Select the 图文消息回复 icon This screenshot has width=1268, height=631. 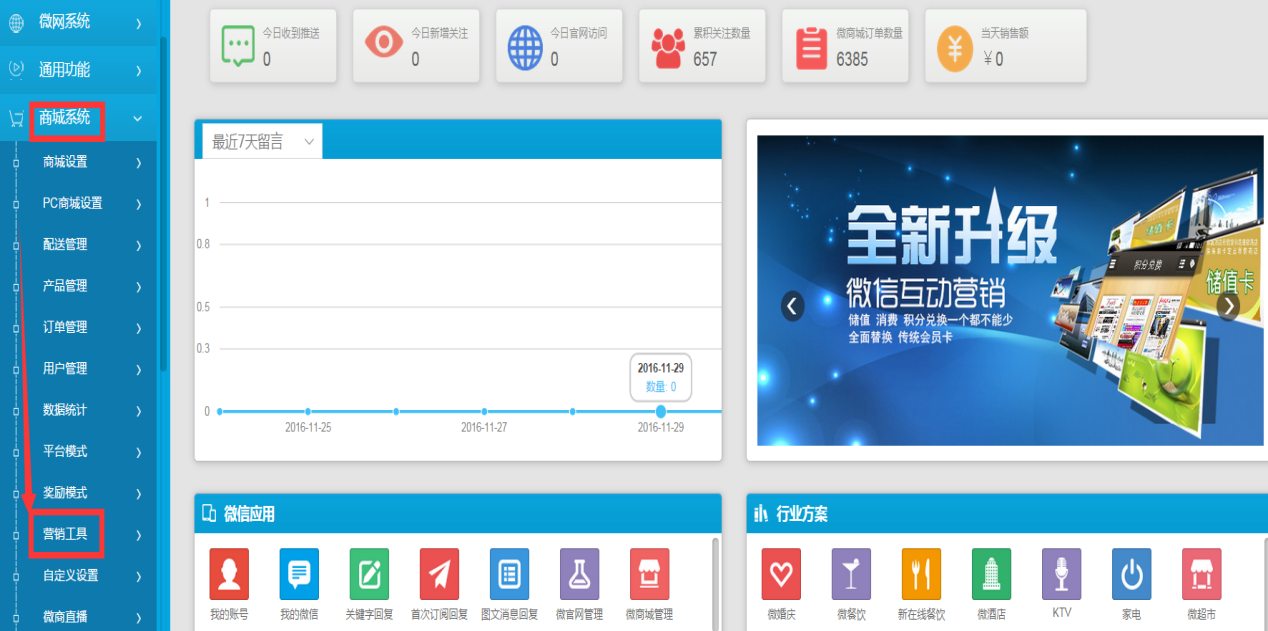(x=509, y=574)
